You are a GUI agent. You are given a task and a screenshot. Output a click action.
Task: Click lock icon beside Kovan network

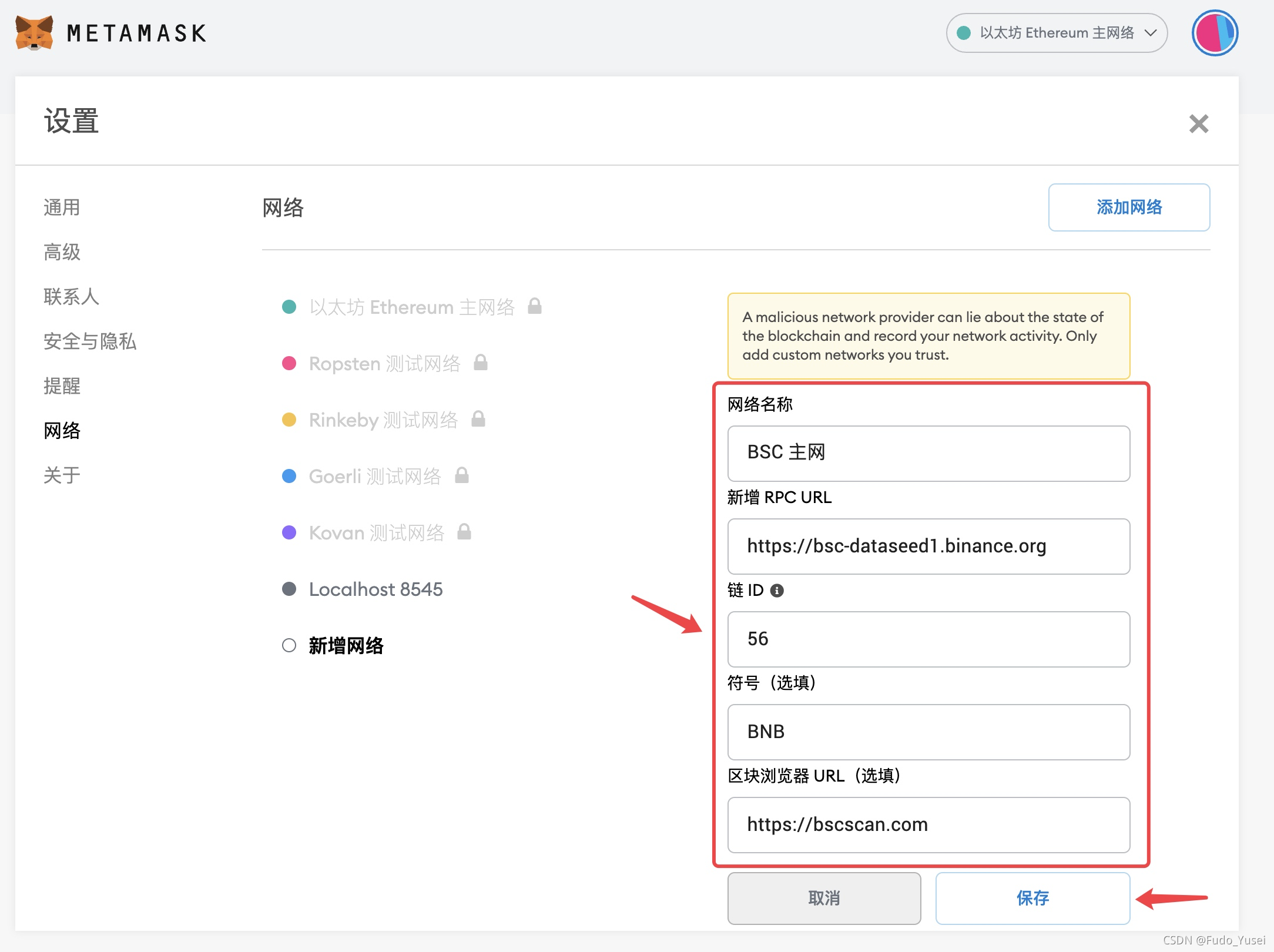464,531
